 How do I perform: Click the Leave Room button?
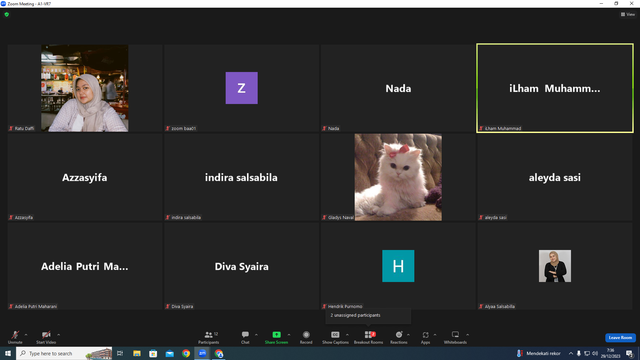click(620, 338)
